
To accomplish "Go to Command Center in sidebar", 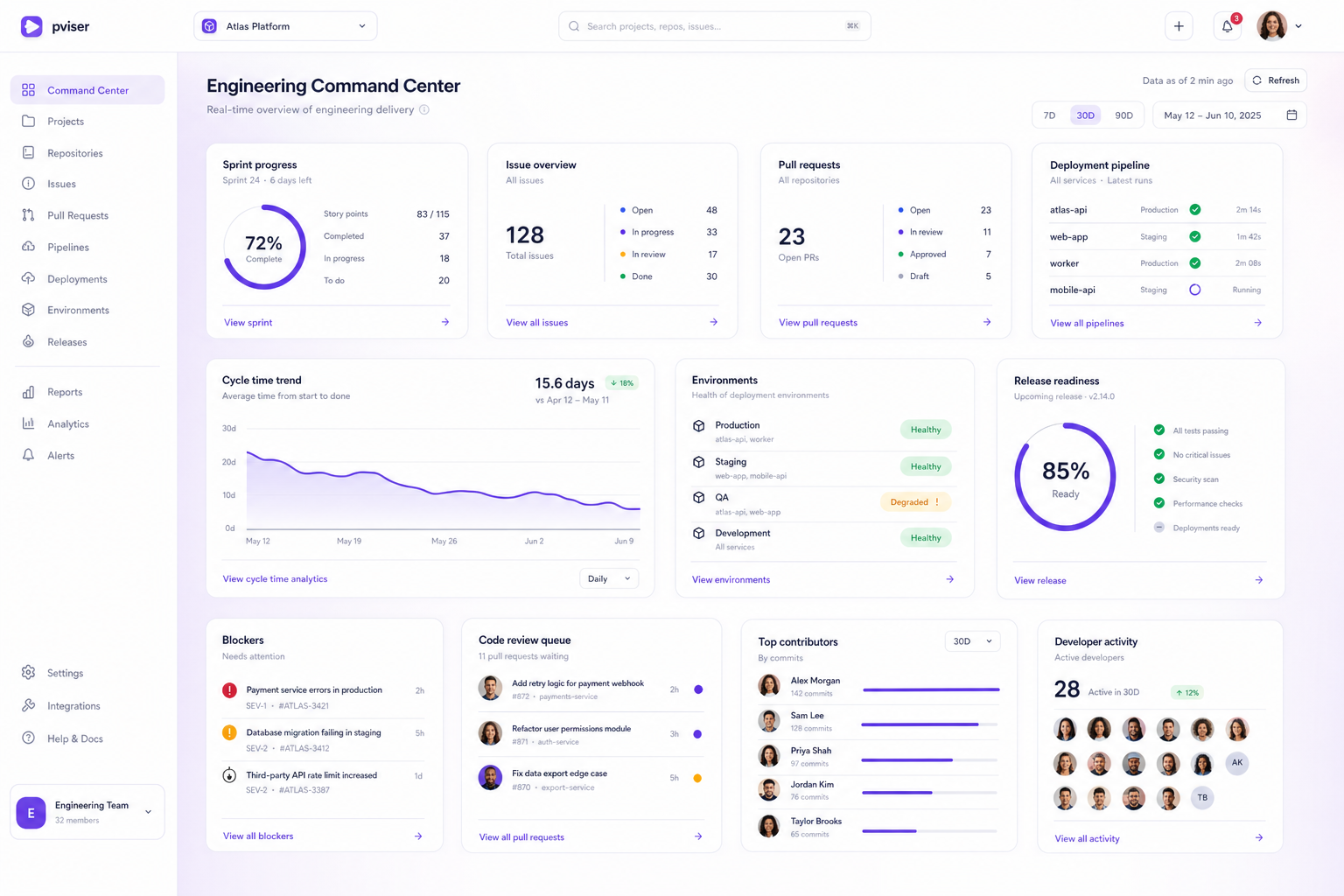I will [x=87, y=90].
